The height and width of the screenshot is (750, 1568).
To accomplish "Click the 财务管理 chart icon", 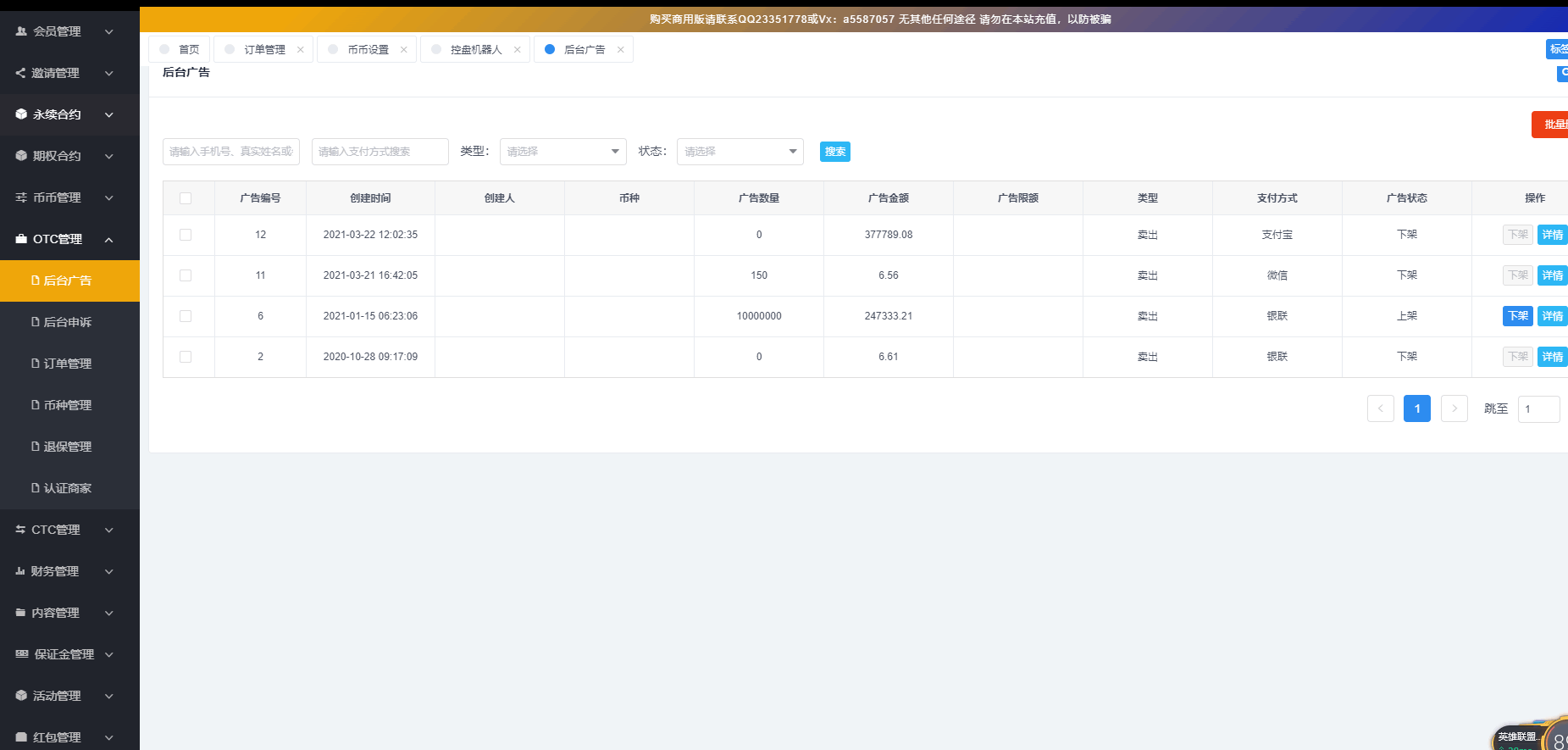I will [x=20, y=571].
